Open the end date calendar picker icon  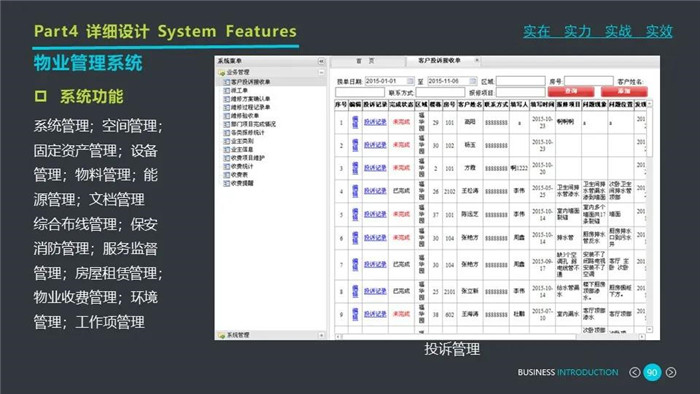[x=473, y=81]
